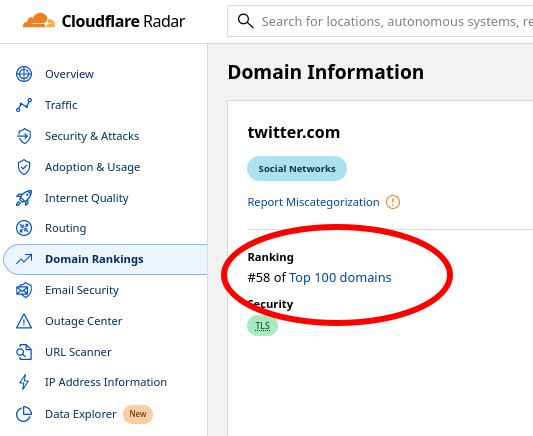Click the Security & Attacks shield icon
Image resolution: width=533 pixels, height=436 pixels.
pos(24,136)
